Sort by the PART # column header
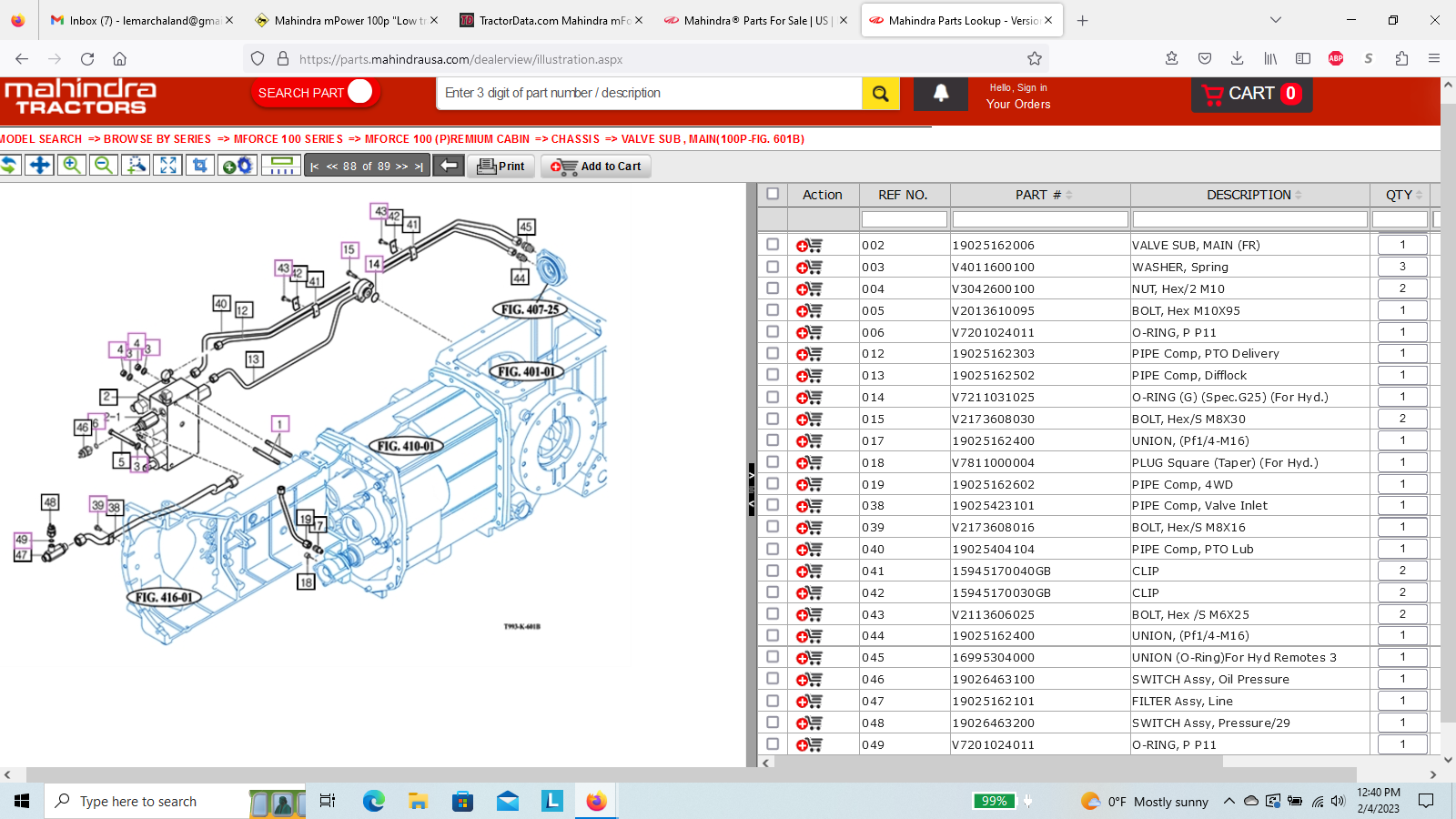Screen dimensions: 1456x819 (1039, 195)
